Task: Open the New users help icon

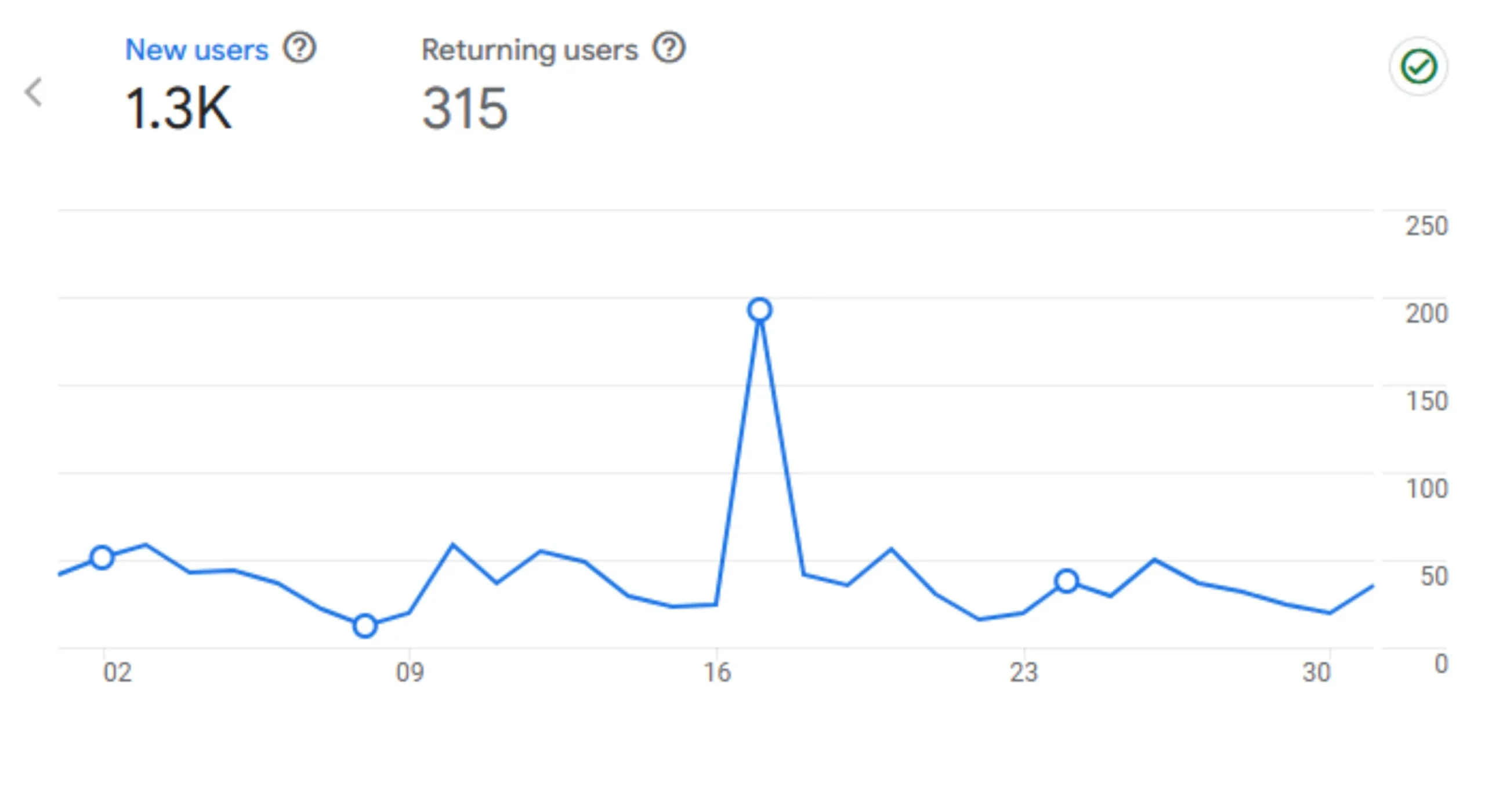Action: click(299, 48)
